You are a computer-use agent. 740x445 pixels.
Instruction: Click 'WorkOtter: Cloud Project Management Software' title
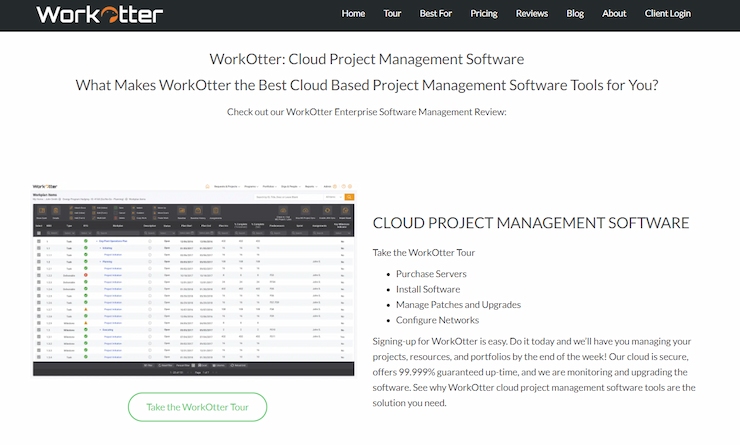(367, 59)
